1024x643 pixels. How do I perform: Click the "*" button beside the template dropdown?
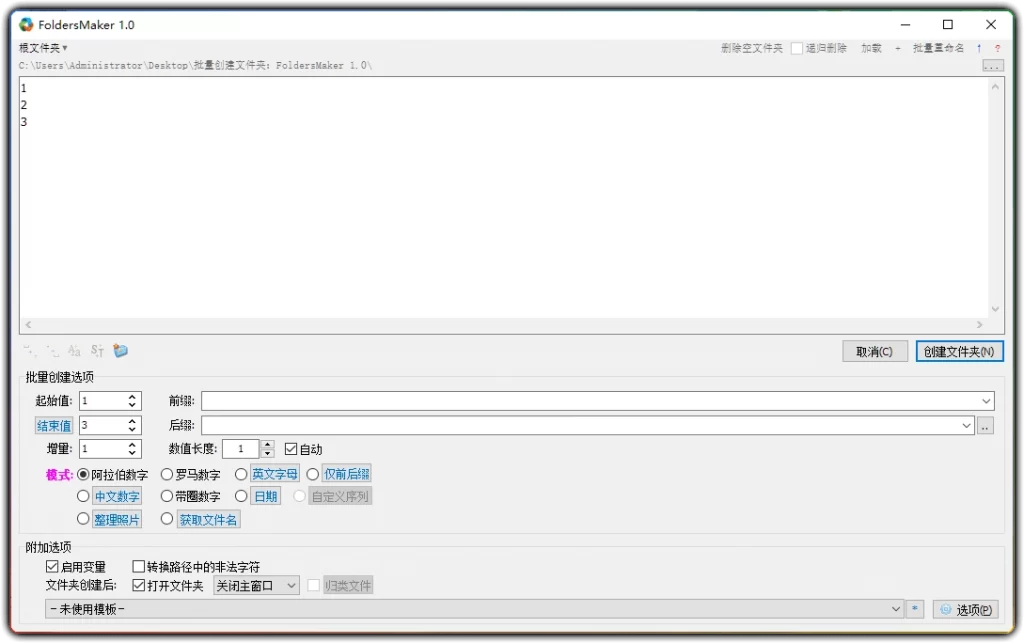914,608
